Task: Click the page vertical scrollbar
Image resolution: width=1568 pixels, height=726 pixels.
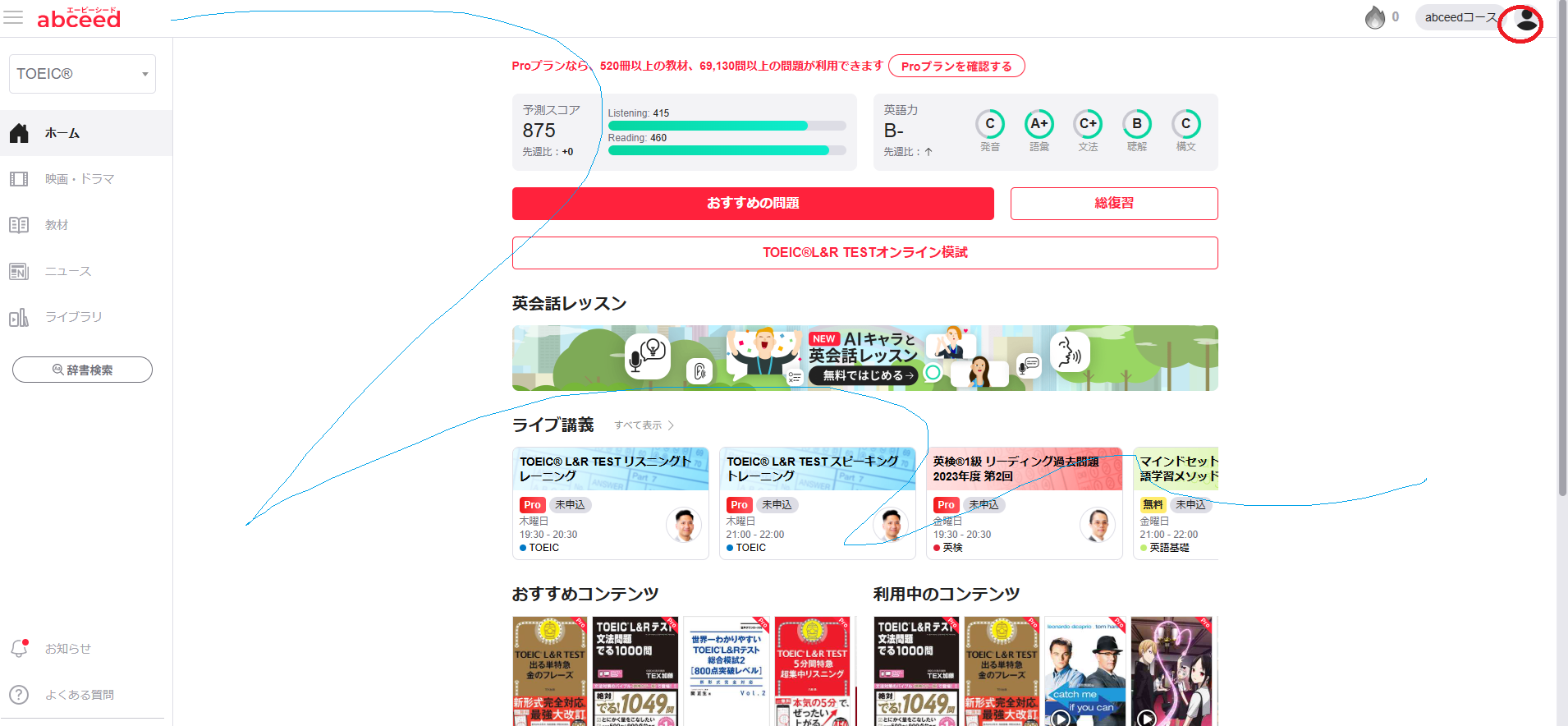Action: (x=1561, y=248)
